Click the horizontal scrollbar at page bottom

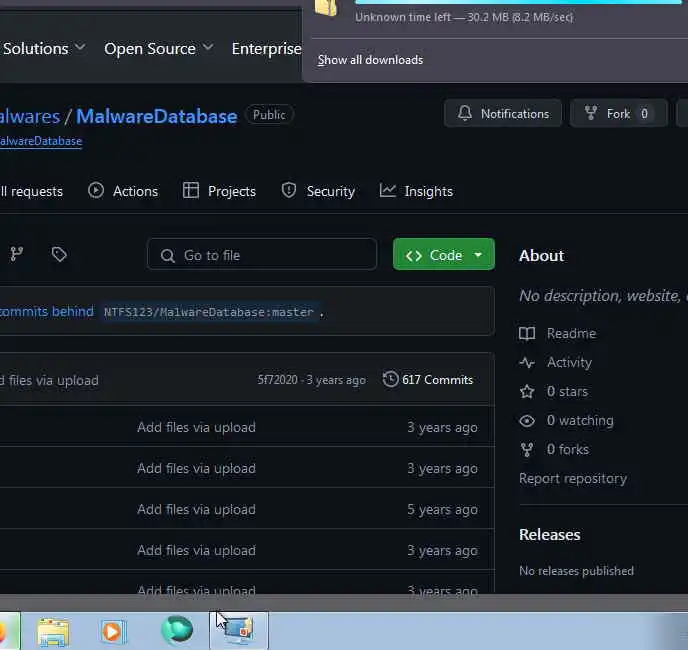344,601
